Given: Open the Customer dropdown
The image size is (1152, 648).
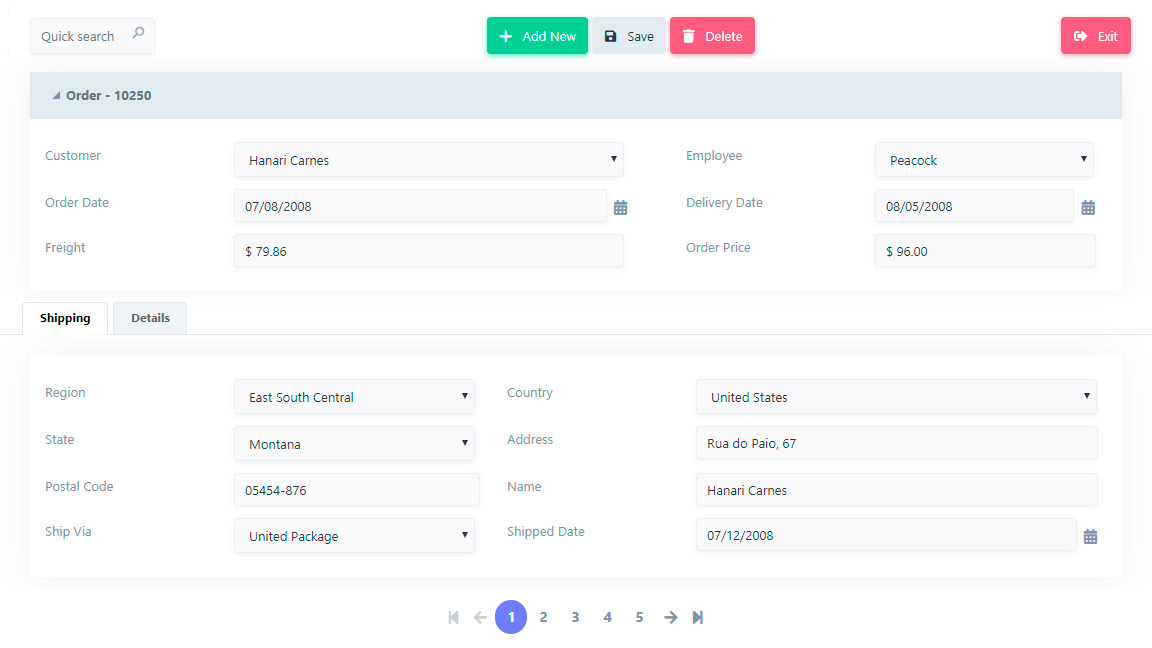Looking at the screenshot, I should [x=428, y=160].
